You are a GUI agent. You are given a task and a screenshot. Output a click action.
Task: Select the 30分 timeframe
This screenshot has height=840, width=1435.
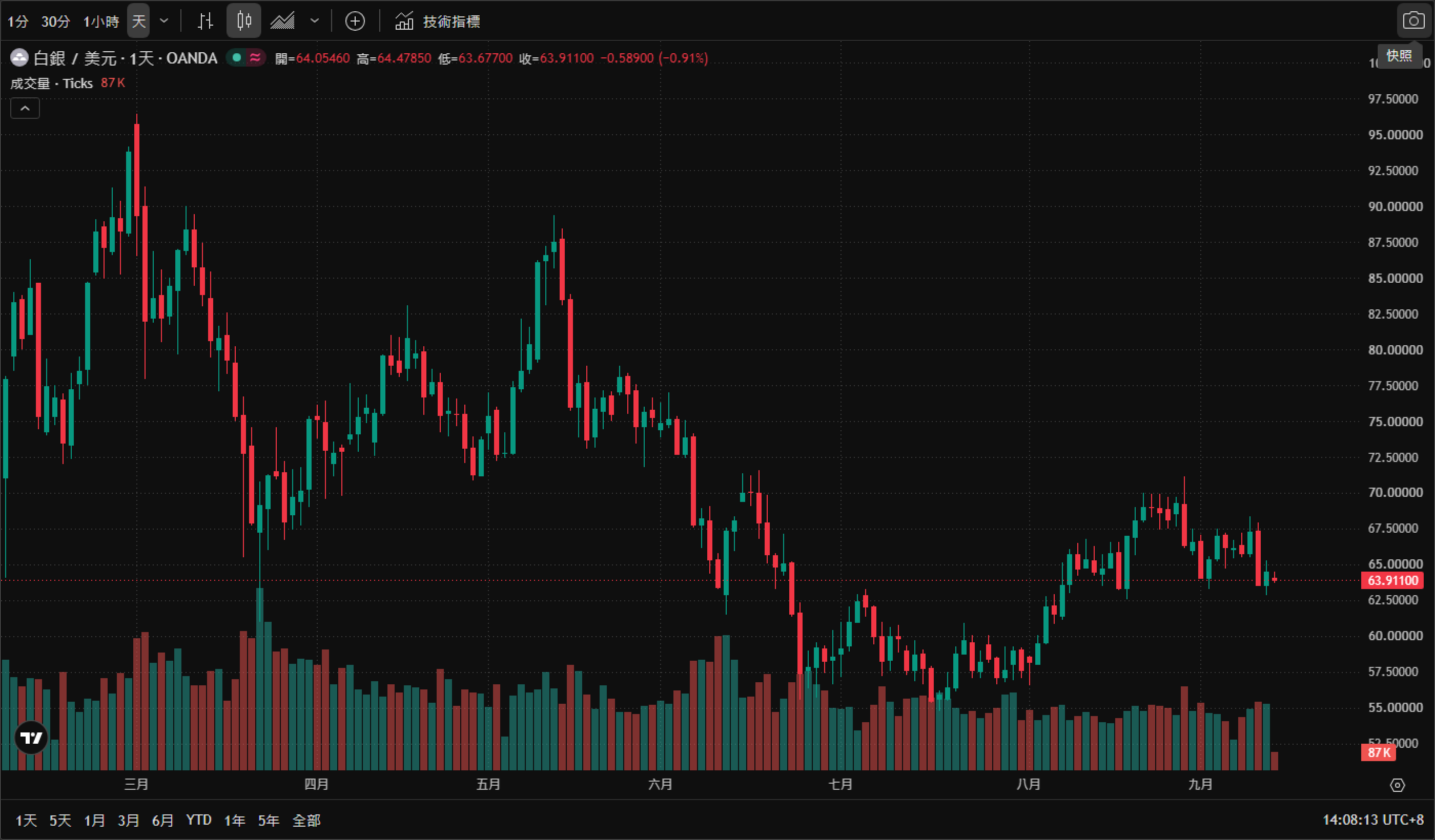click(x=55, y=22)
